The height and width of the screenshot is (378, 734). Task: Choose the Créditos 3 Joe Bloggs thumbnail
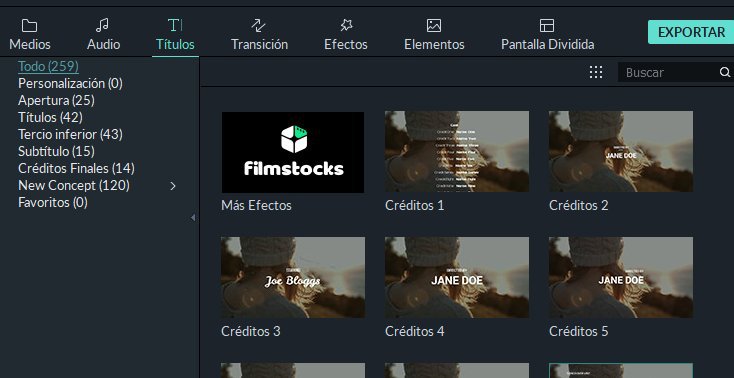(293, 277)
